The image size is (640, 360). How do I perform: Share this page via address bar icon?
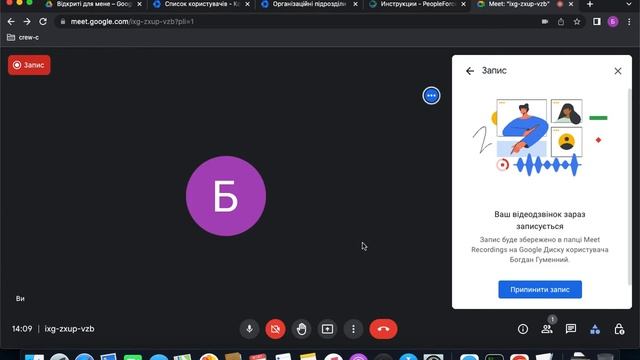pyautogui.click(x=561, y=22)
